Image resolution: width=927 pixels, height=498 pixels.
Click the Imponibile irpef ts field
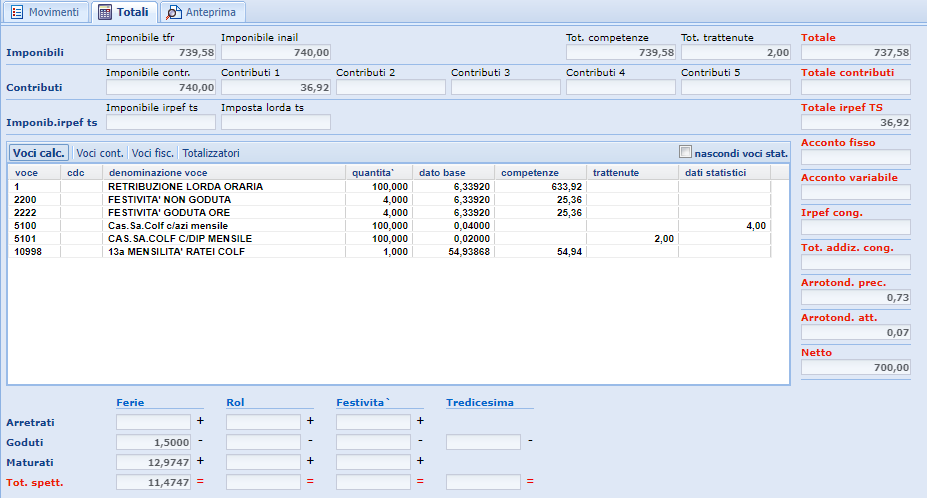tap(161, 122)
